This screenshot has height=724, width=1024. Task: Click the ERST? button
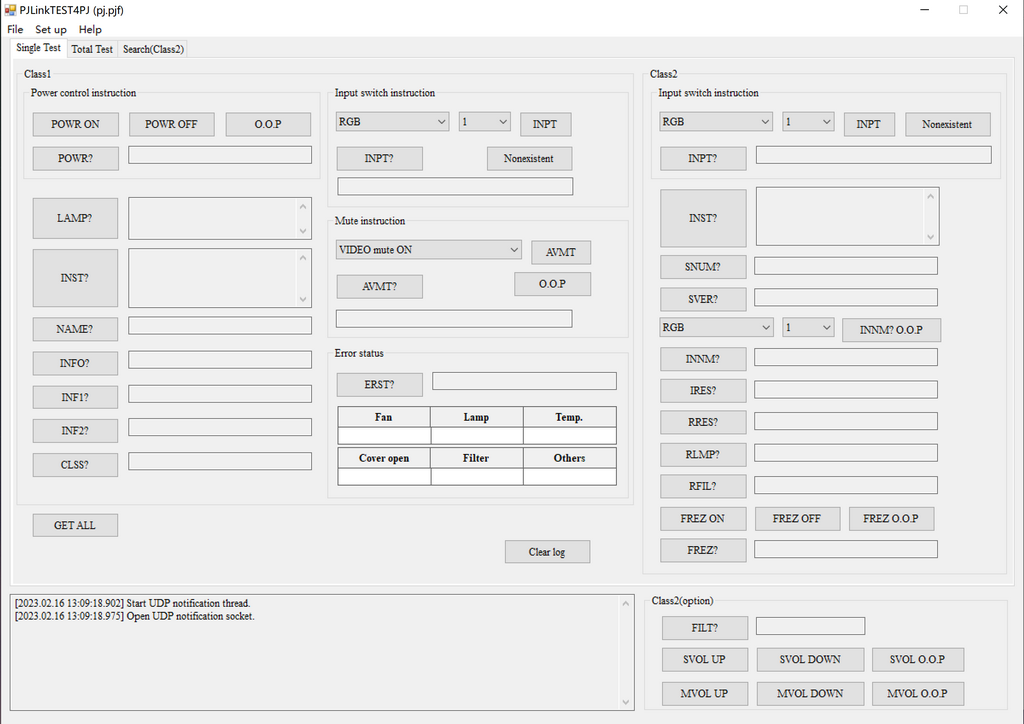click(379, 385)
